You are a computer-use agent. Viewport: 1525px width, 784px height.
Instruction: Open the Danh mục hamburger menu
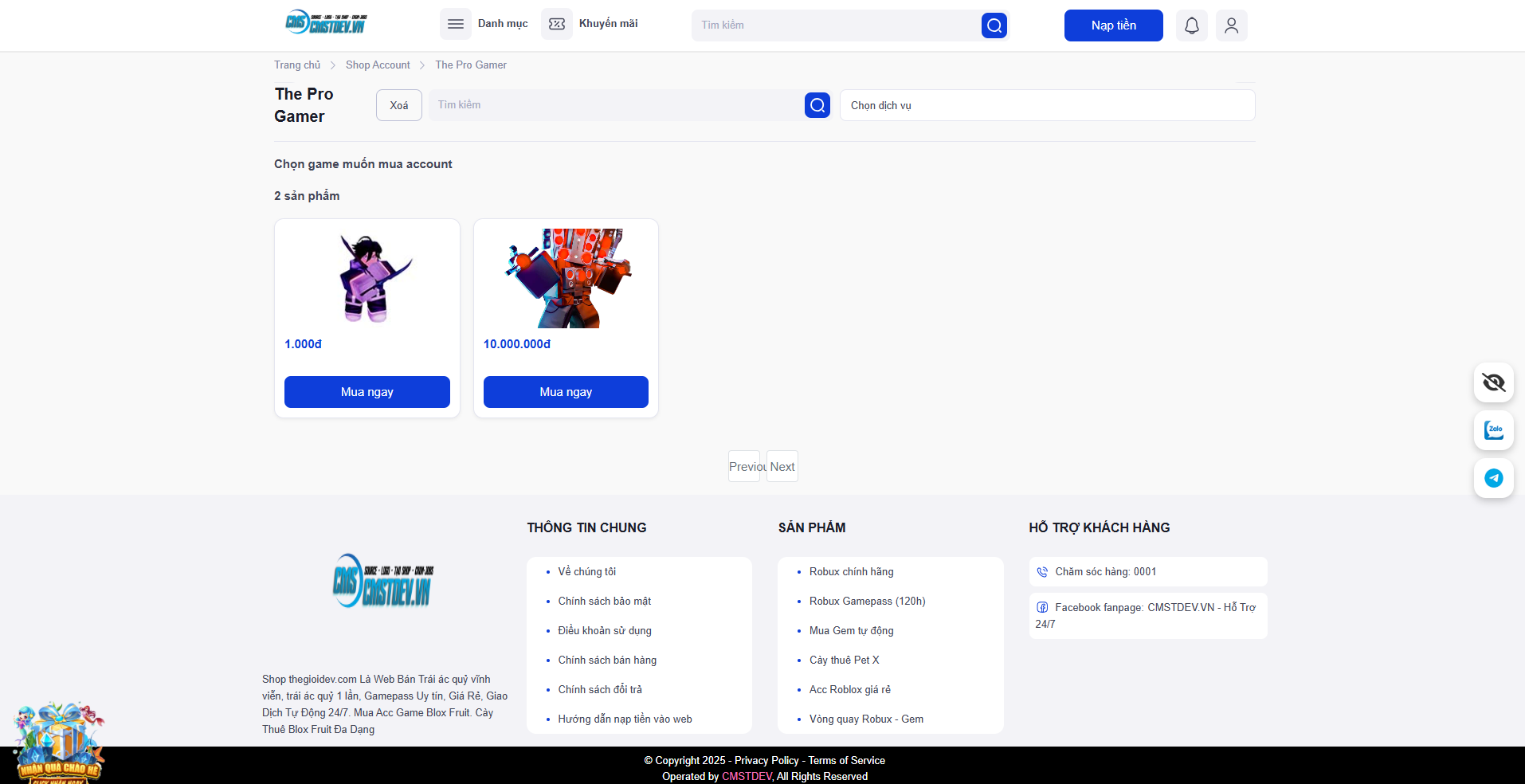coord(456,24)
